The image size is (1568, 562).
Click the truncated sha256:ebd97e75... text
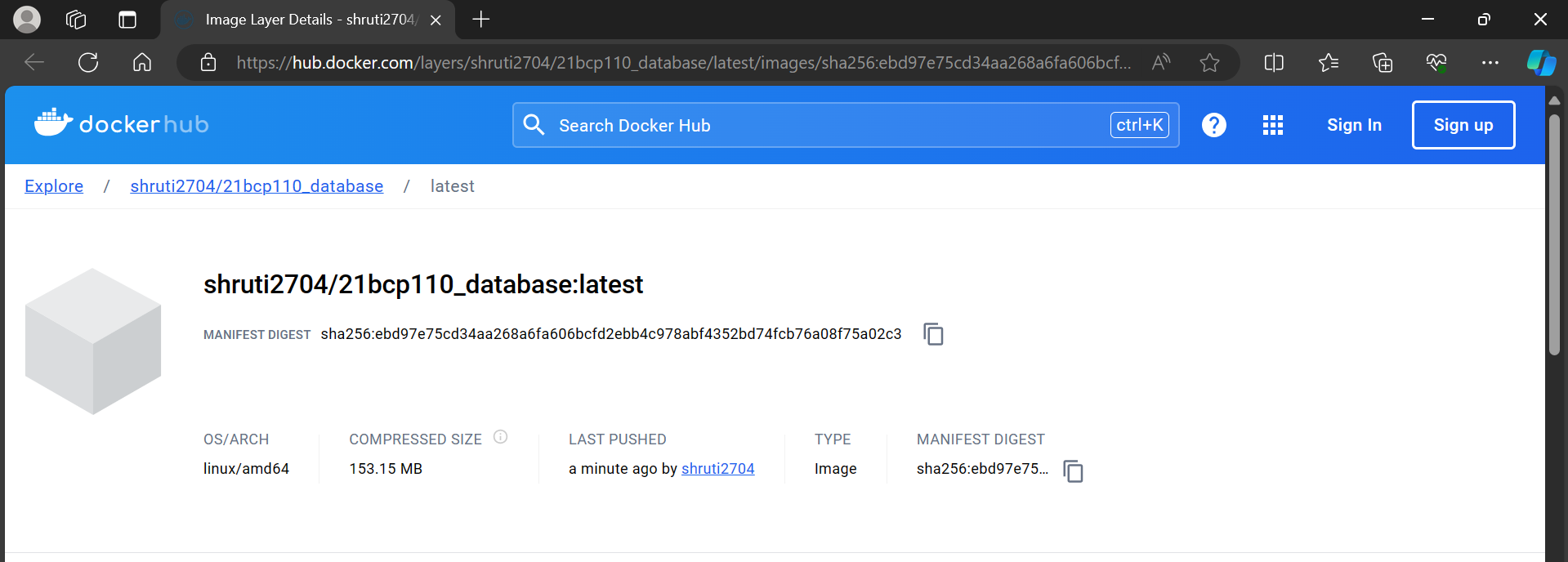(982, 469)
